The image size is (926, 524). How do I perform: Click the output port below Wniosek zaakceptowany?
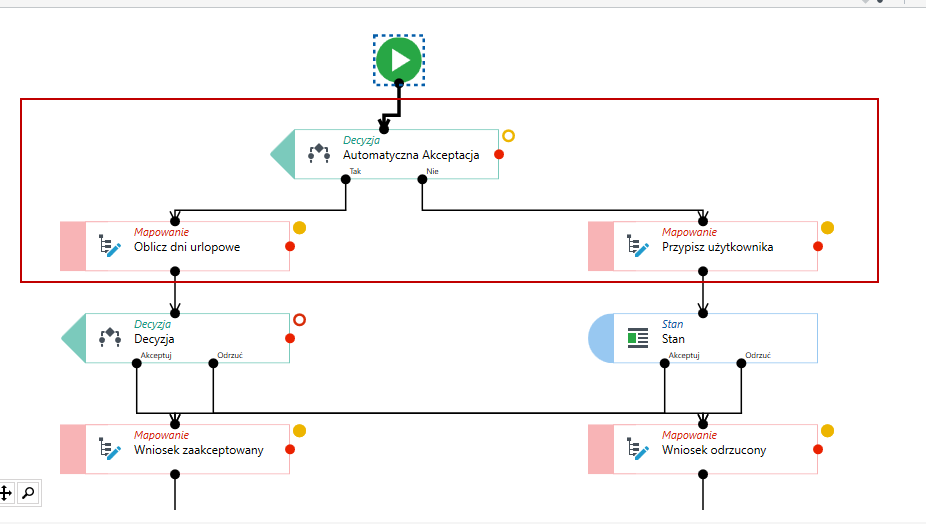(175, 474)
